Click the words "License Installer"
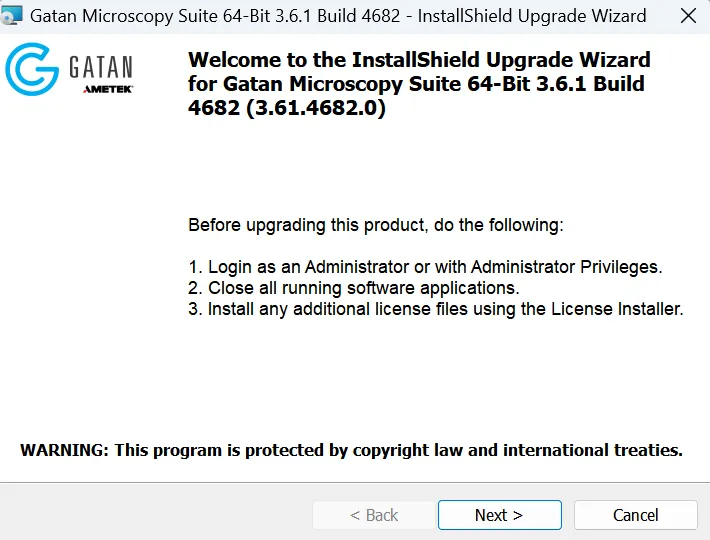The image size is (710, 540). [x=616, y=309]
